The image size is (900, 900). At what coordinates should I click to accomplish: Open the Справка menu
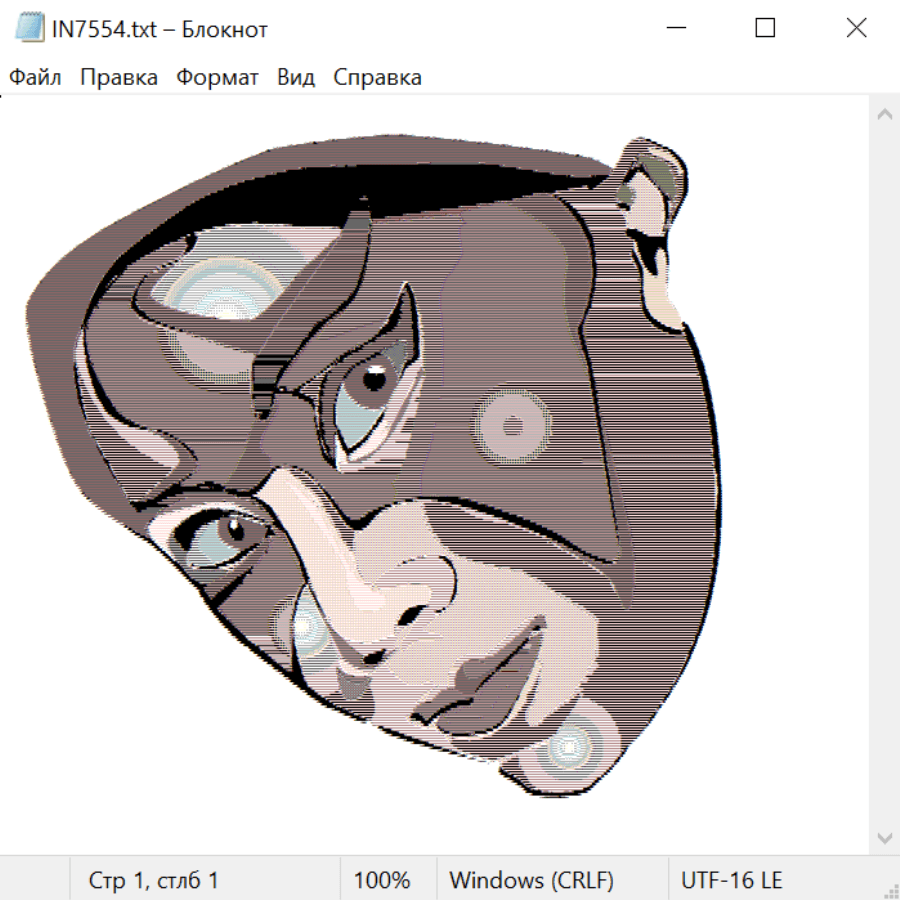tap(377, 78)
